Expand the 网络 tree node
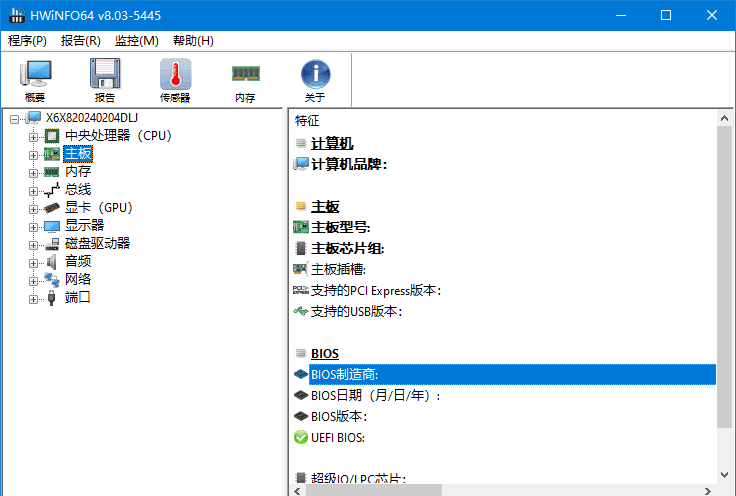 tap(33, 281)
